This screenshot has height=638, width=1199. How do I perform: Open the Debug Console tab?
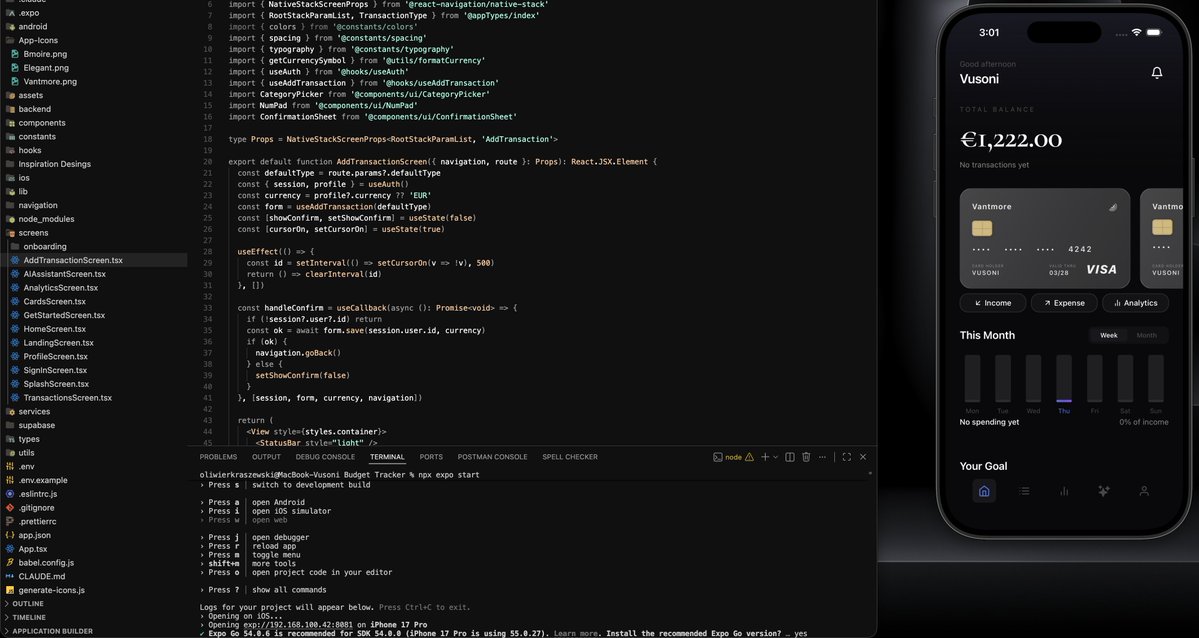325,457
